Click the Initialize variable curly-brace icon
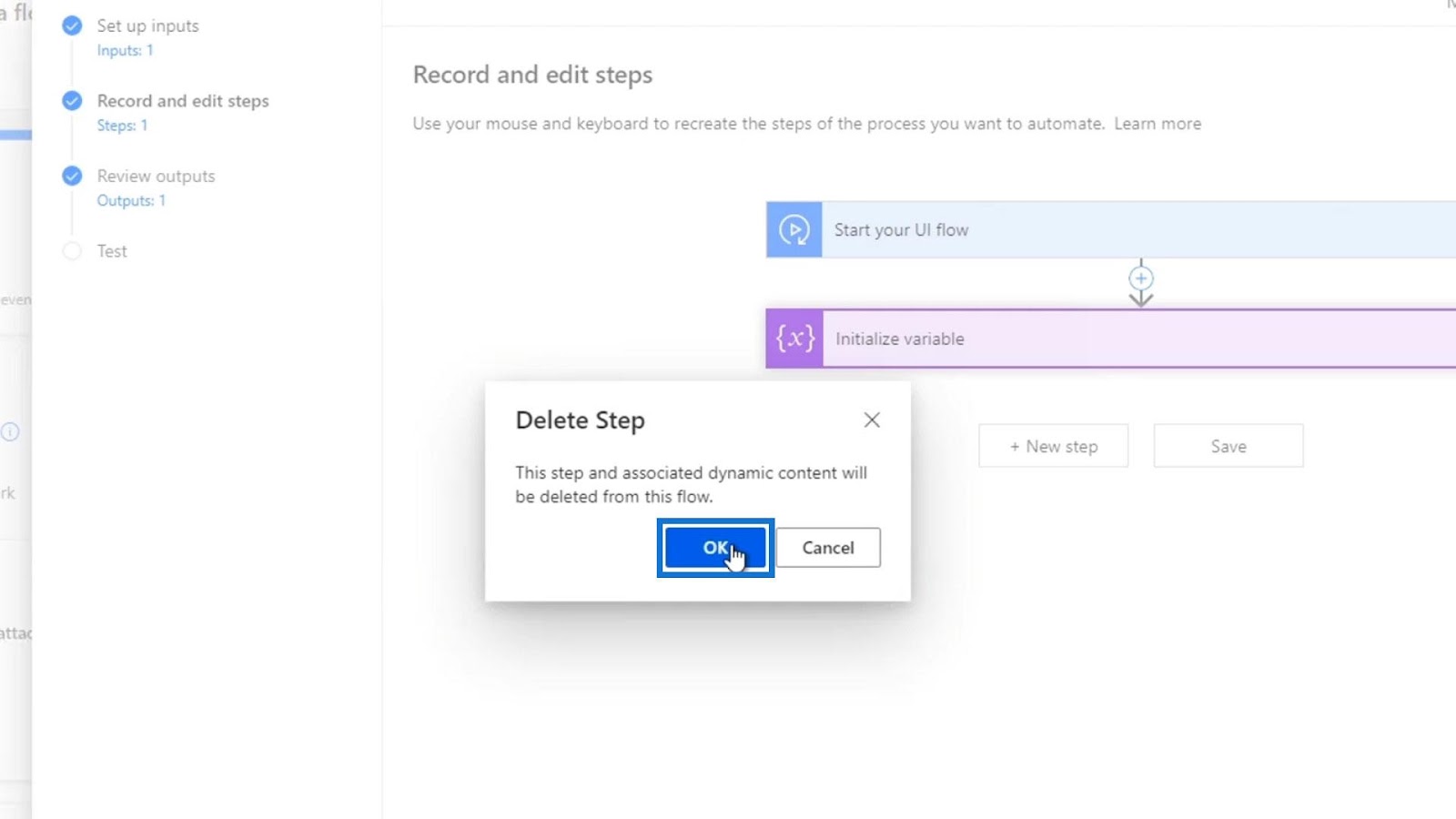Viewport: 1456px width, 819px height. point(794,339)
